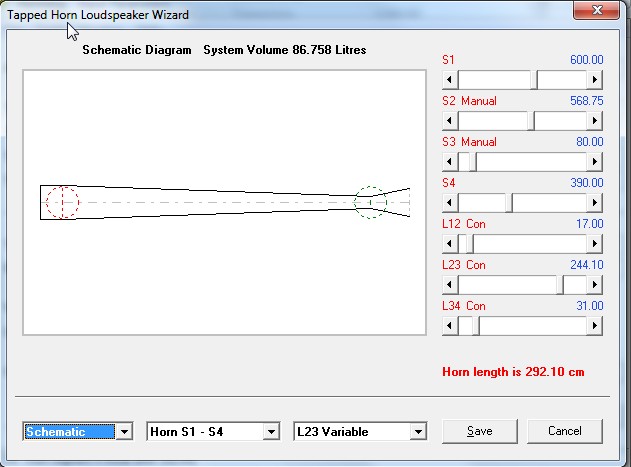Click the Schematic Diagram heading
Screen dimensions: 631x467
tap(137, 50)
